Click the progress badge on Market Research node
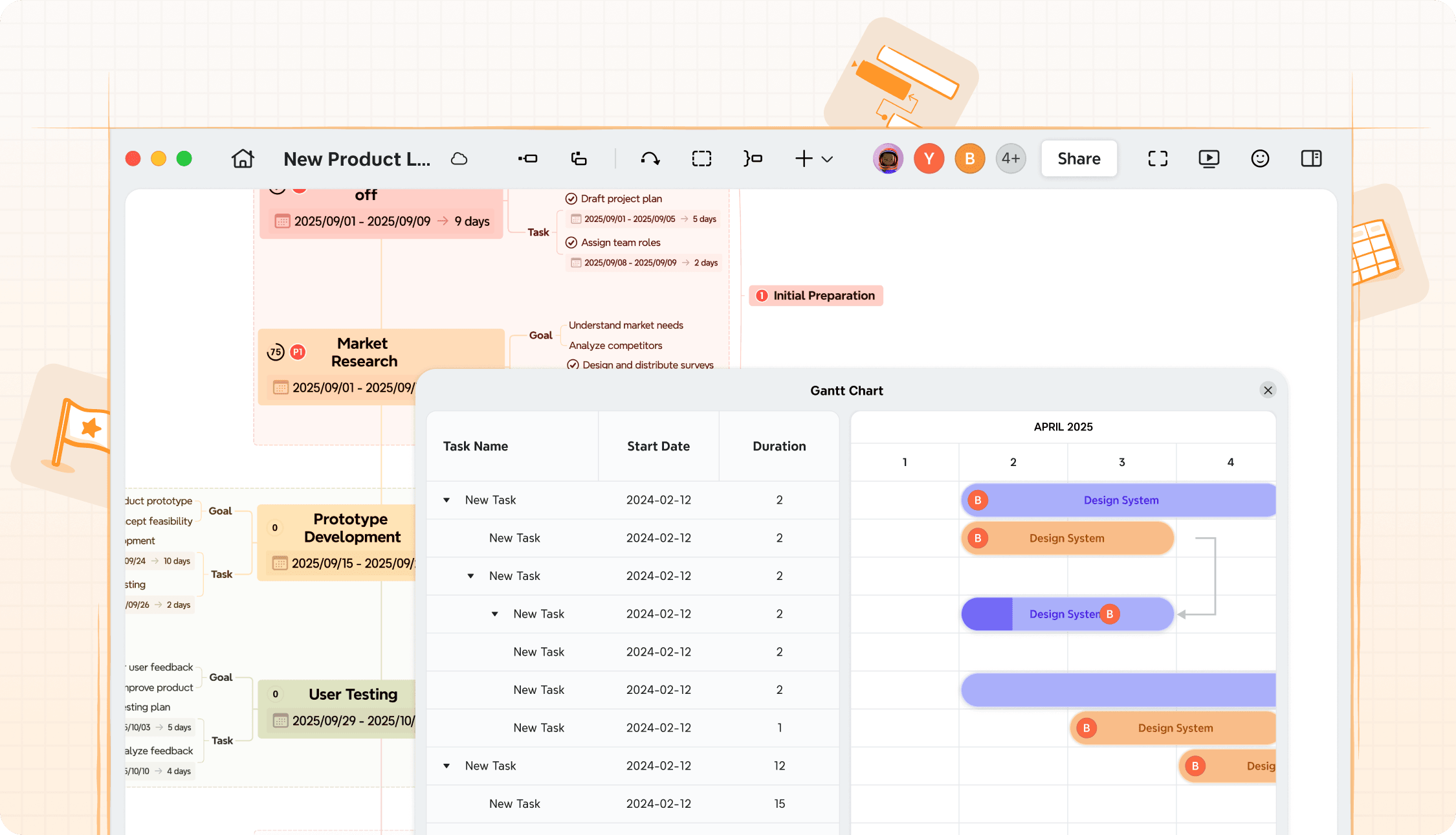This screenshot has width=1456, height=835. coord(276,352)
